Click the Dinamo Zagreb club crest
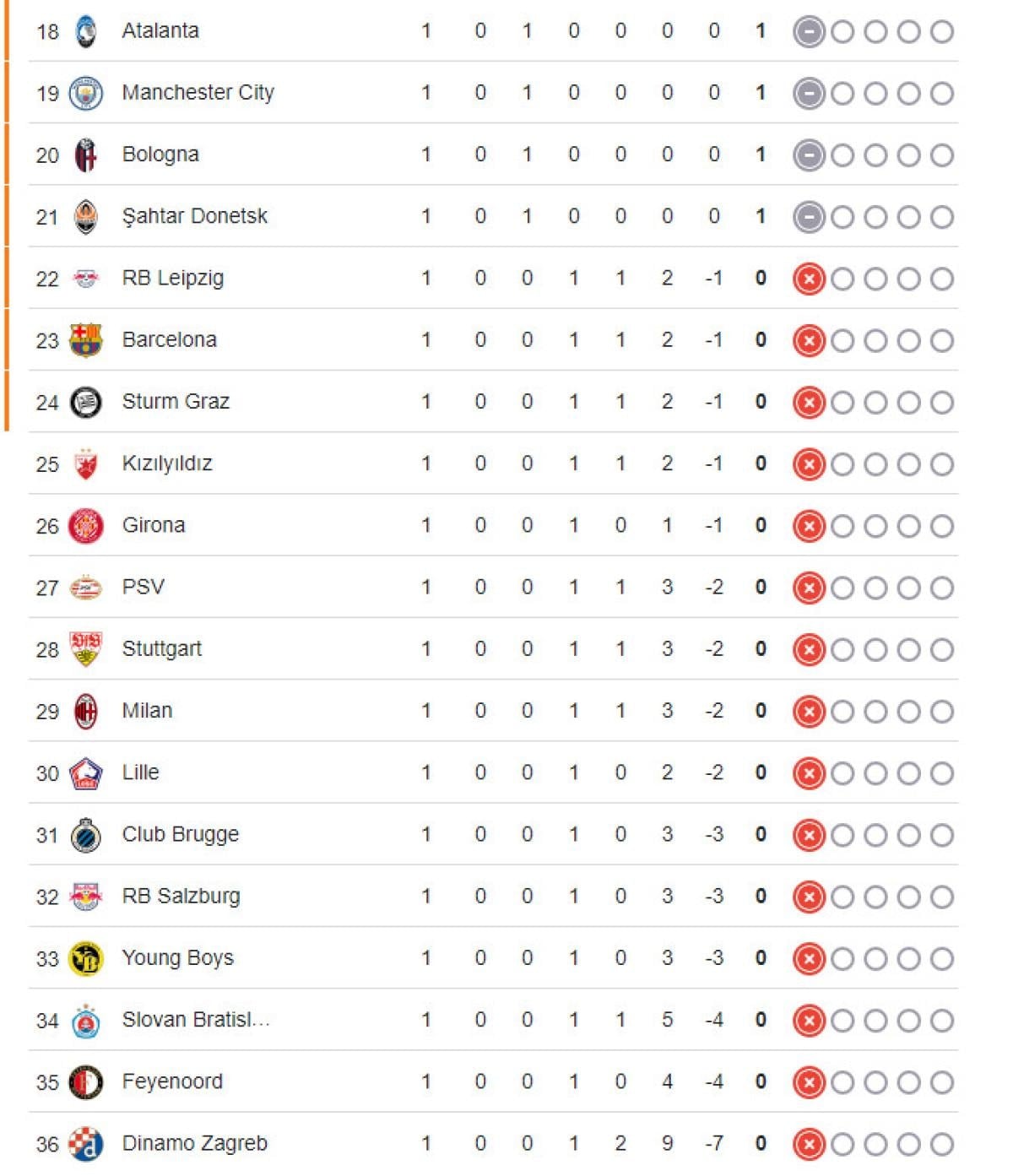1013x1176 pixels. point(85,1144)
